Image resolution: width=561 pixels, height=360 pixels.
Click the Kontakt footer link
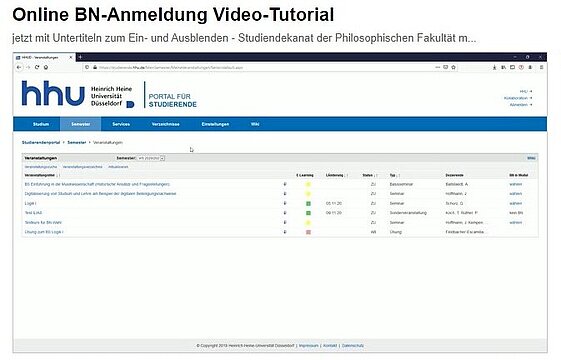coord(330,346)
